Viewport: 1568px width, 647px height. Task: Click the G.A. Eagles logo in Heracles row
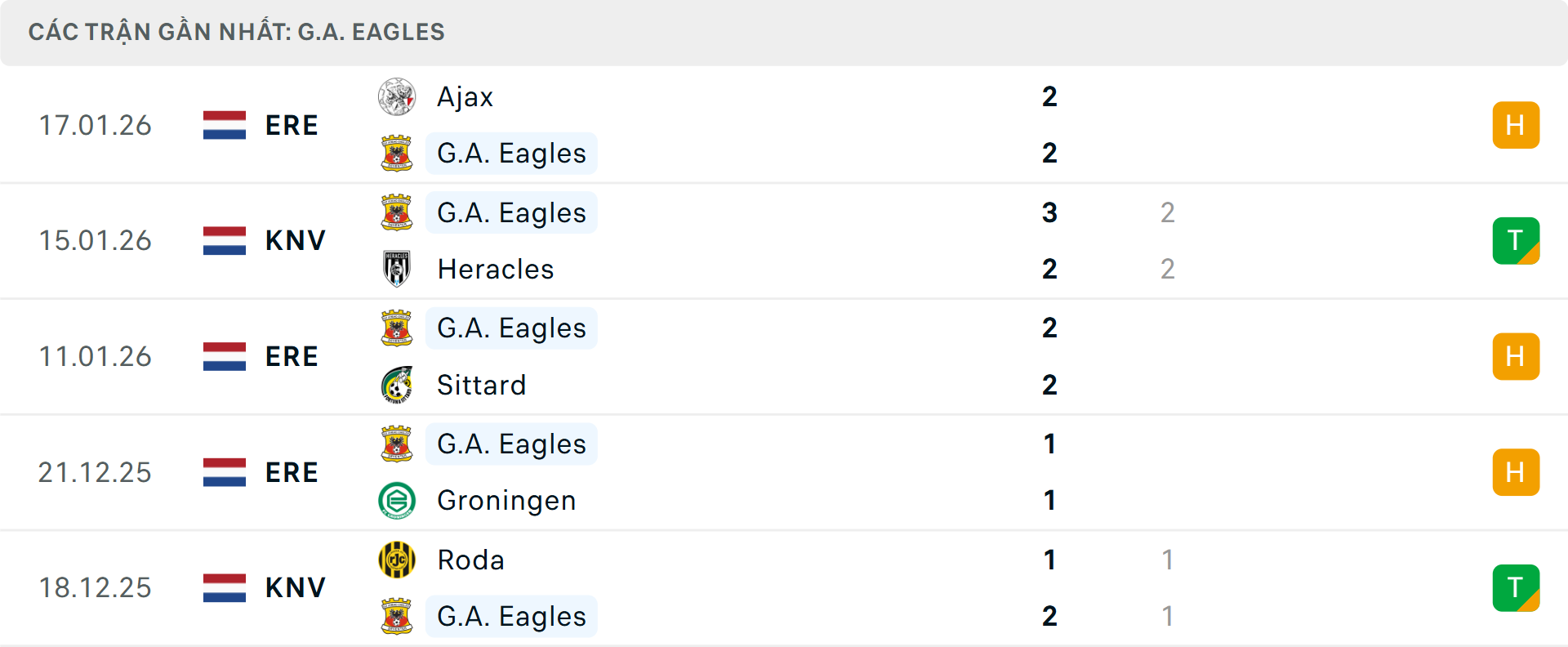(x=397, y=212)
